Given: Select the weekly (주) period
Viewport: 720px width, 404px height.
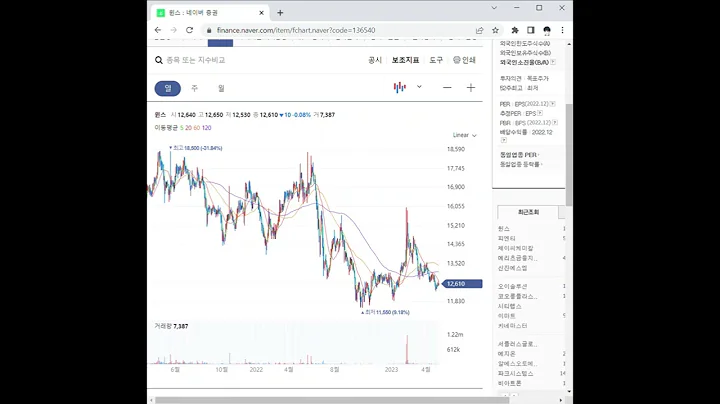Looking at the screenshot, I should 194,88.
